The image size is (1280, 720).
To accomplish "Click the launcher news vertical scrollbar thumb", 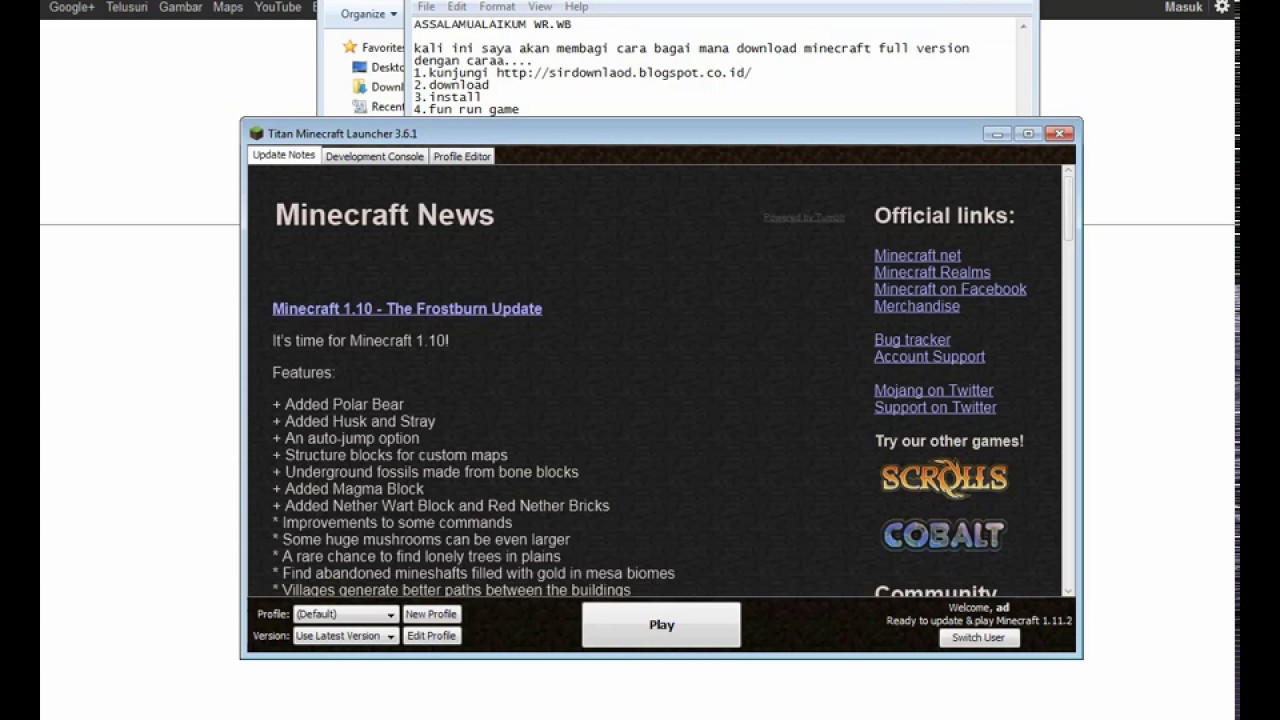I will [1068, 210].
